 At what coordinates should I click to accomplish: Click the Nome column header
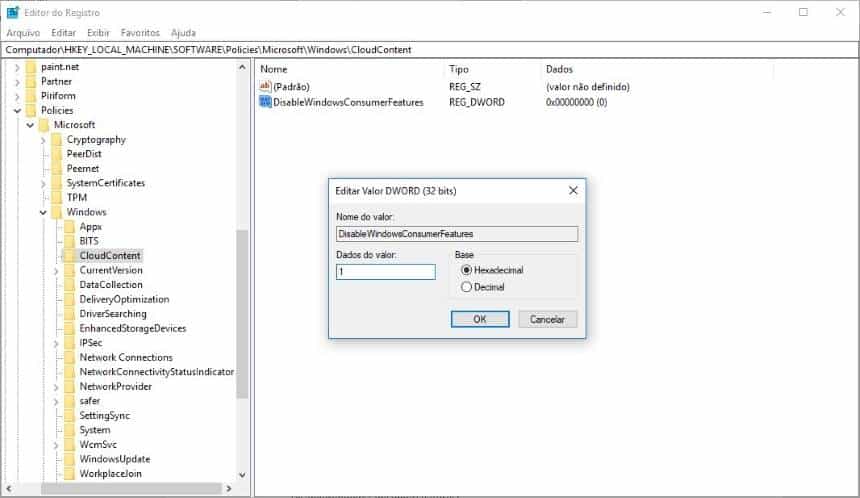[350, 69]
